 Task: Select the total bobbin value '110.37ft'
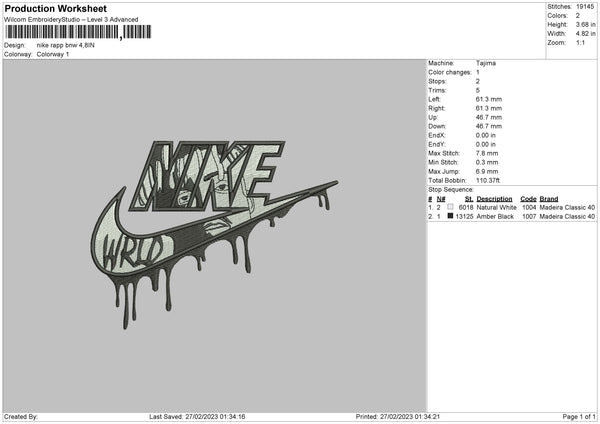488,181
